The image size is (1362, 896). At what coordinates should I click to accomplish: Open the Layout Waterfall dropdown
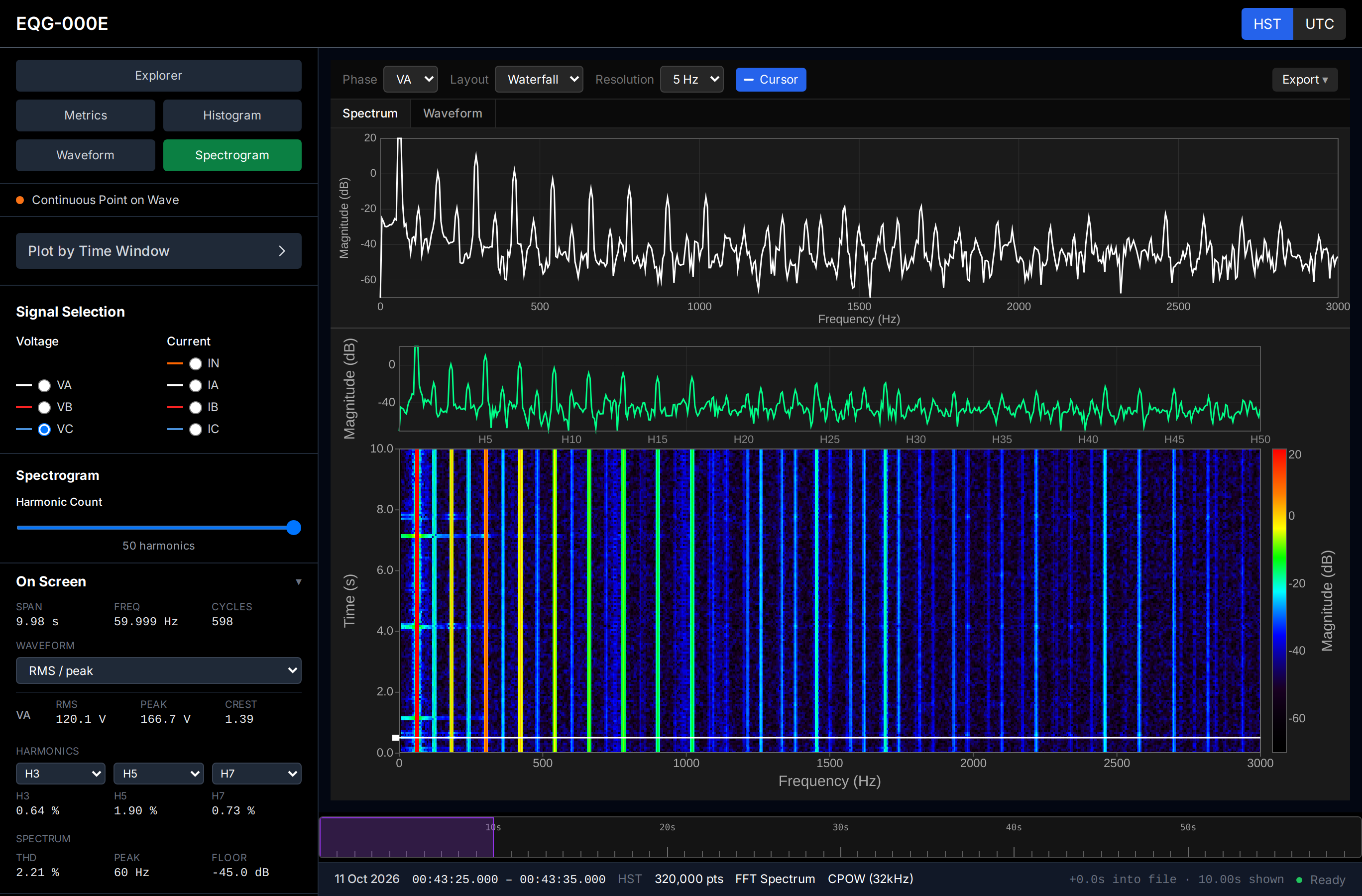coord(539,79)
